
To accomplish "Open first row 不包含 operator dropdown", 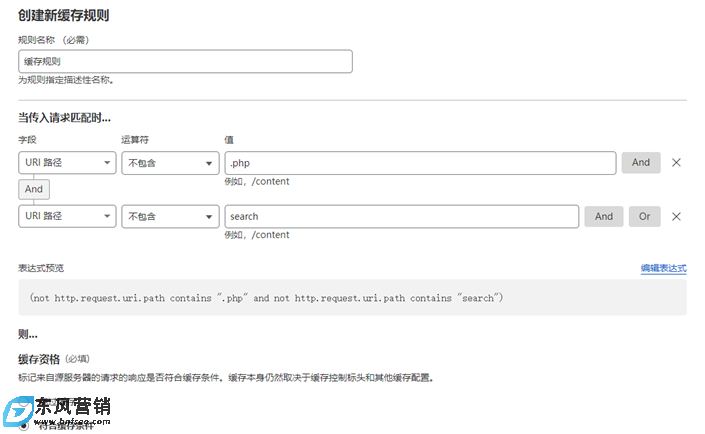I will coord(169,163).
